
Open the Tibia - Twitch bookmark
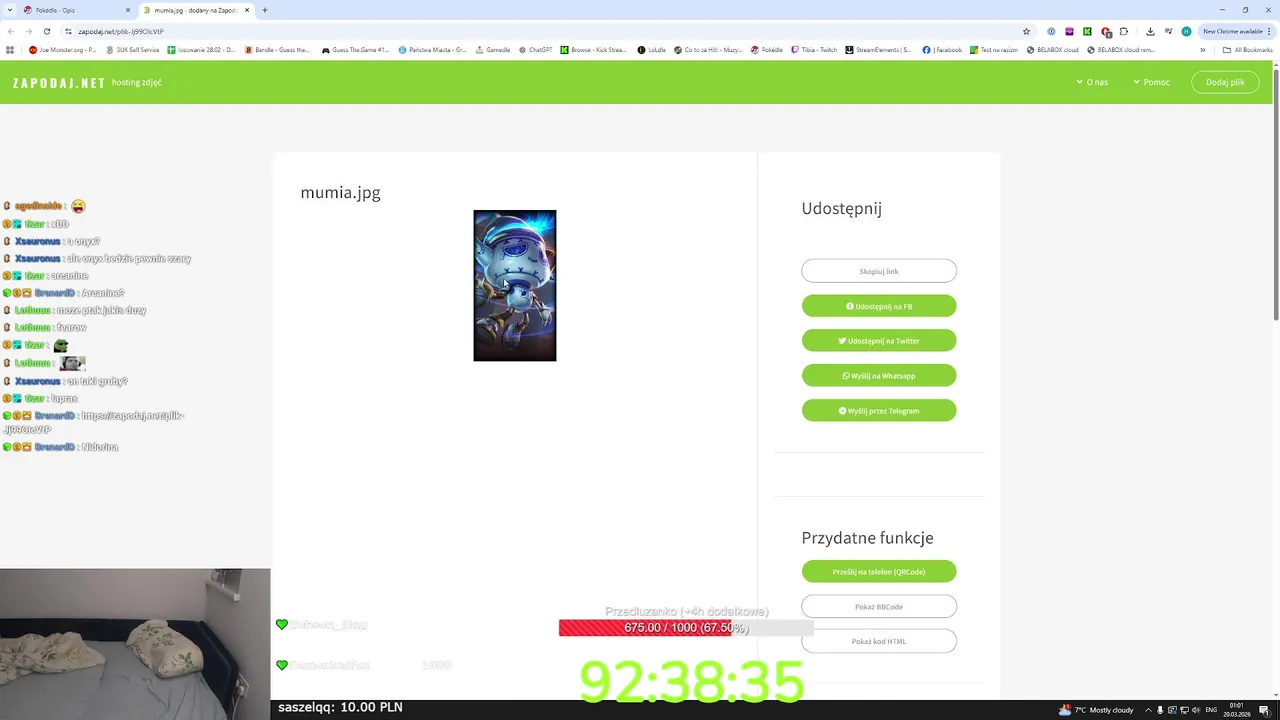coord(814,50)
